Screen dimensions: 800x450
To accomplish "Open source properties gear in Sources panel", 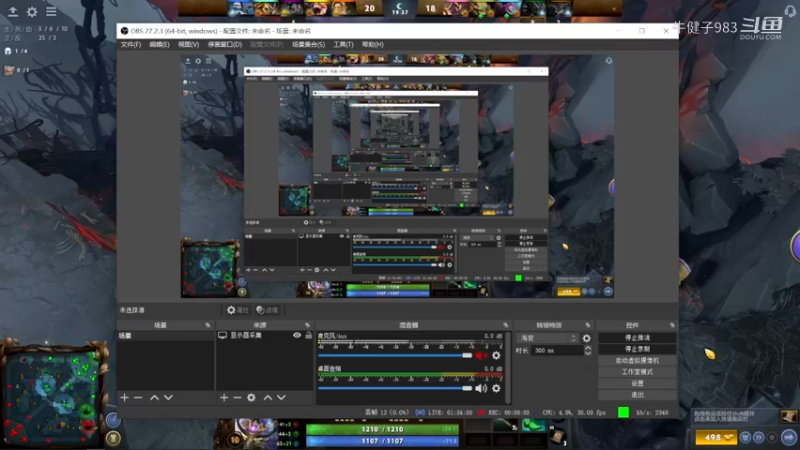I will pos(251,397).
